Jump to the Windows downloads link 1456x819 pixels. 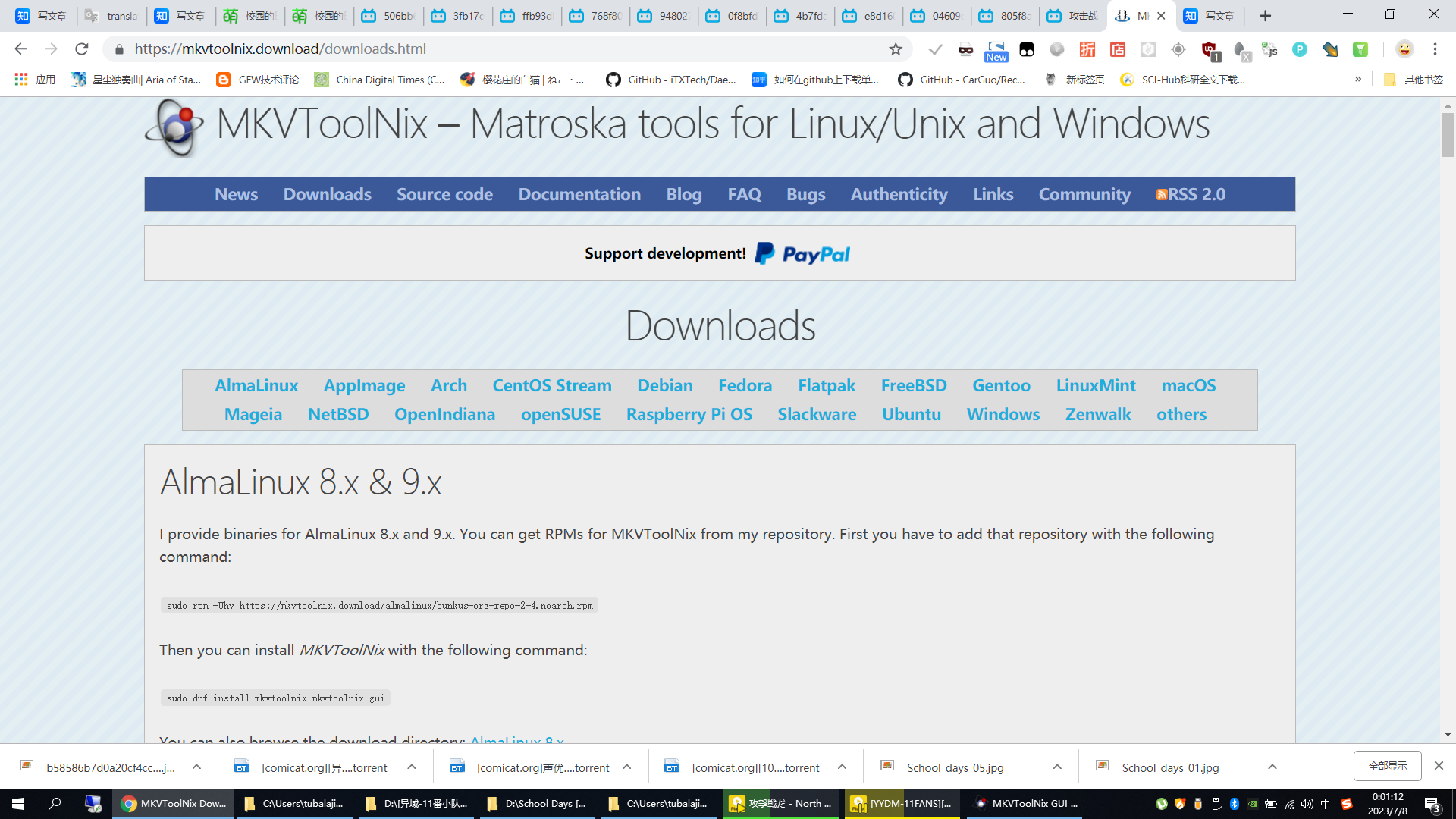(x=1003, y=415)
